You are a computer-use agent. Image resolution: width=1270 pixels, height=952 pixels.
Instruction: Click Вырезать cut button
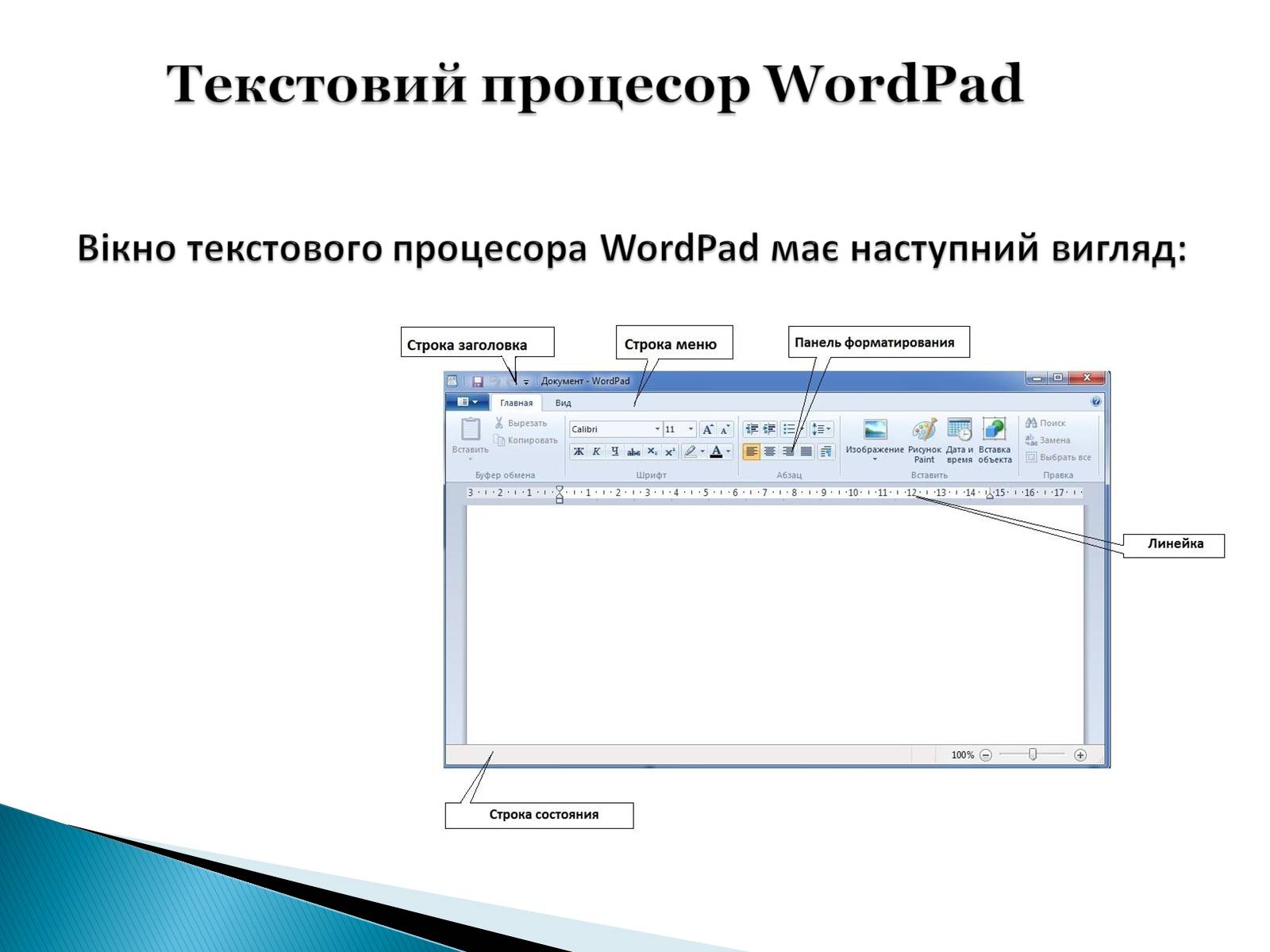521,423
